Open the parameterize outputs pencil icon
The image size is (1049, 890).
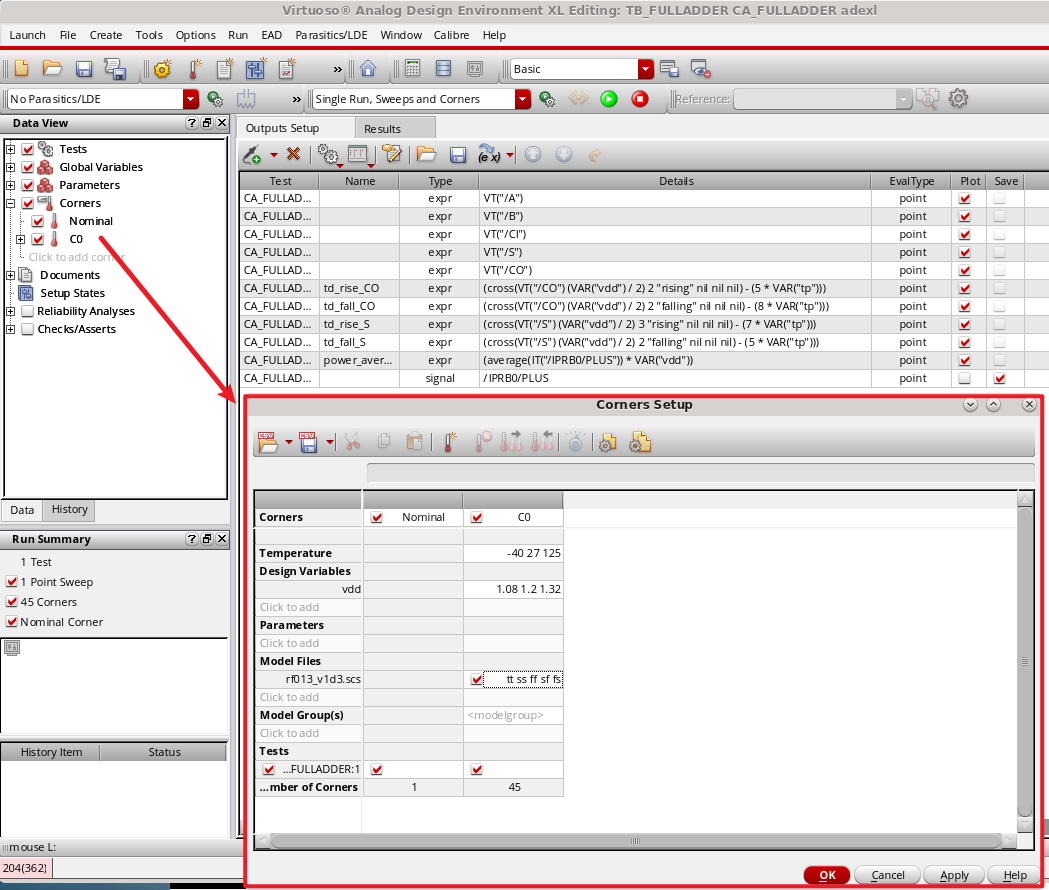391,154
